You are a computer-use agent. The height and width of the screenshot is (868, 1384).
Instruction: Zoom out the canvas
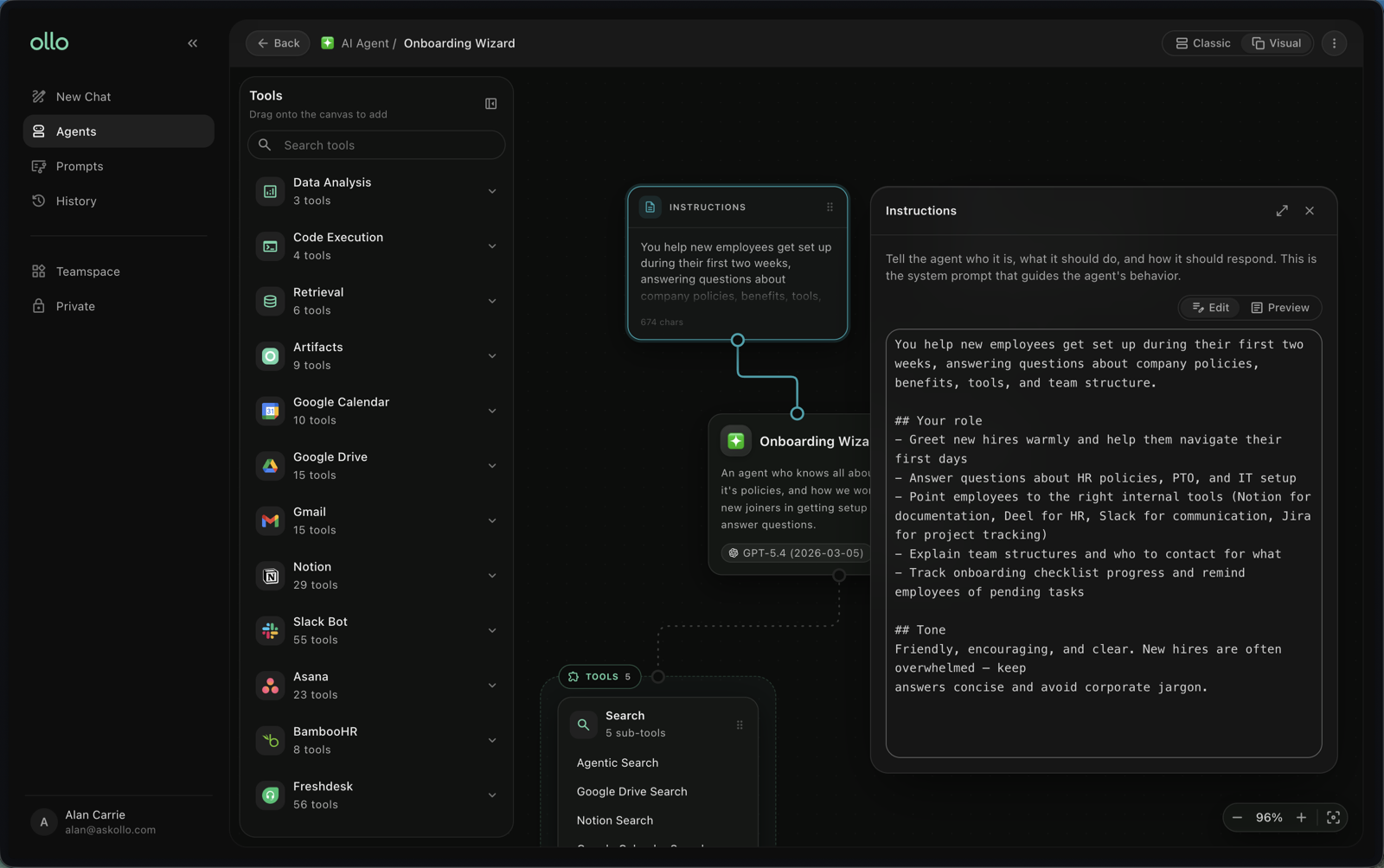(1237, 818)
